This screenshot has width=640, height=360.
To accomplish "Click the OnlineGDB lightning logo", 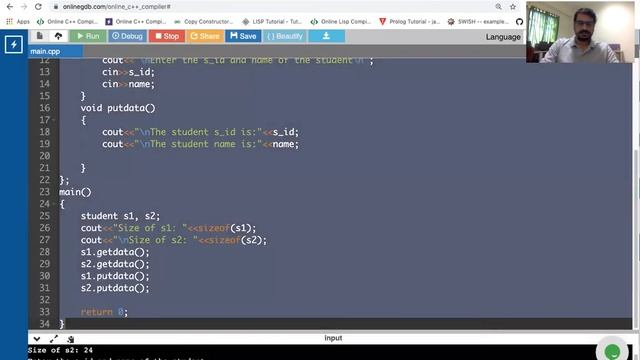I will (14, 44).
